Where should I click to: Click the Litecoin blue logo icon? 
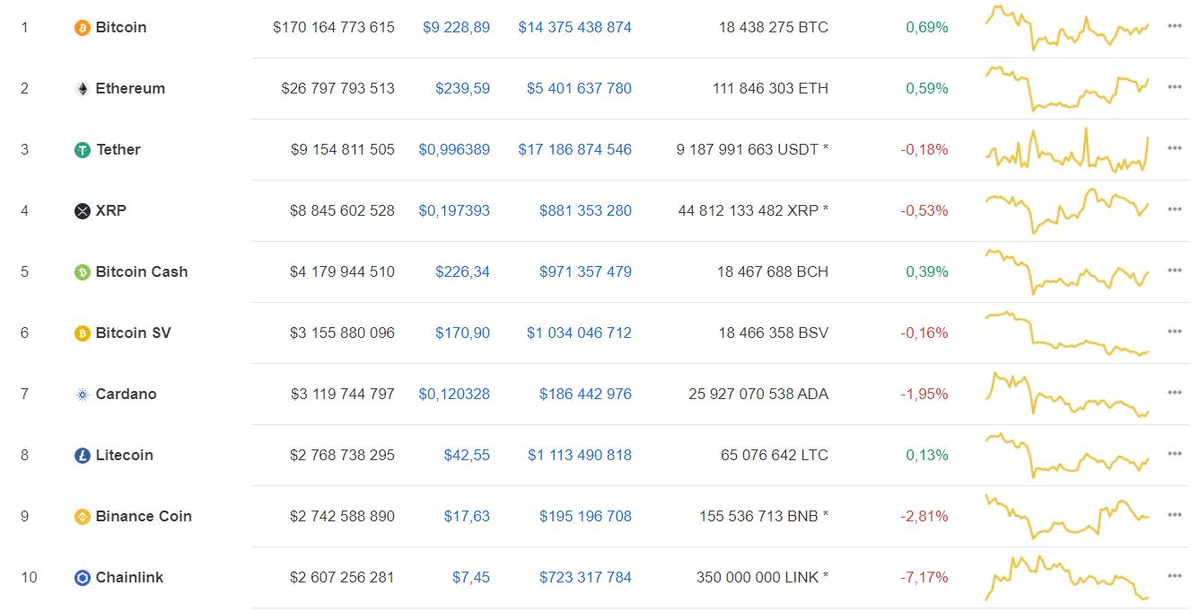click(82, 455)
